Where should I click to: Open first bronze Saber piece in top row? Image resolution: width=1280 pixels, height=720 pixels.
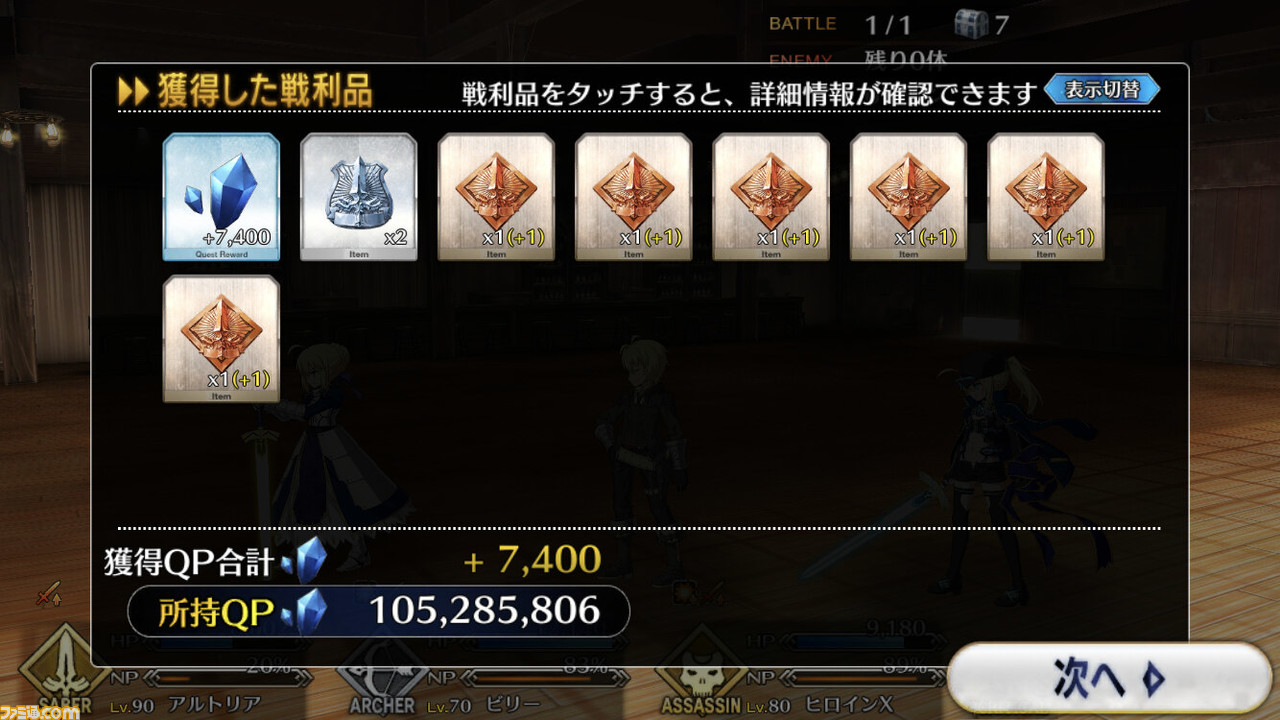click(x=496, y=197)
